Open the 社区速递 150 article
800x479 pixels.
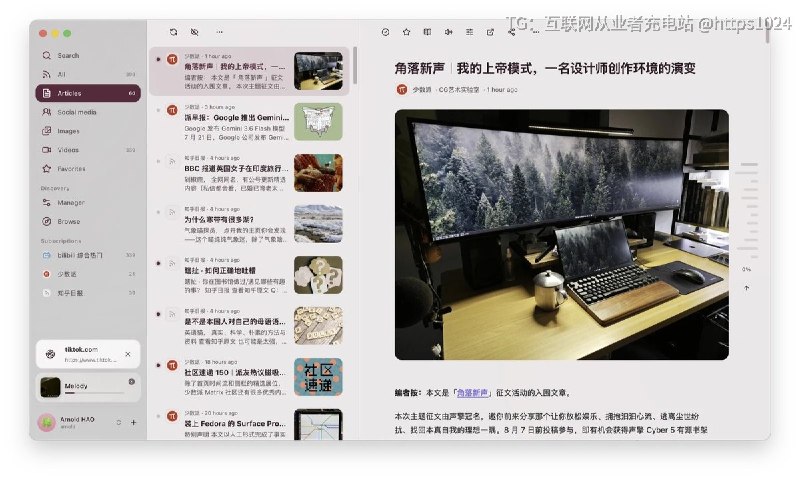[x=249, y=377]
